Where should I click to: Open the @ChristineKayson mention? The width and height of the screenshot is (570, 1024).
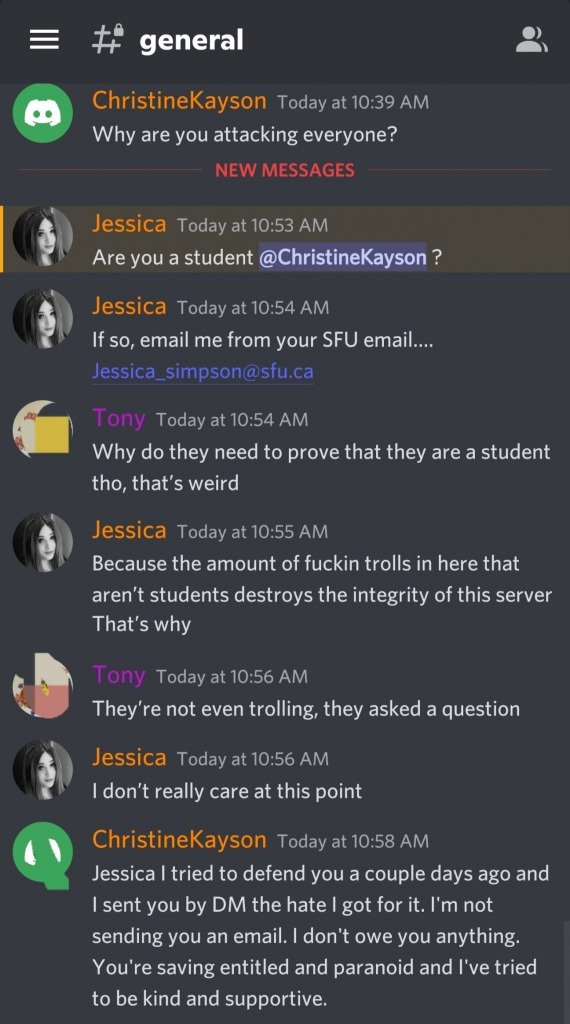pyautogui.click(x=343, y=257)
